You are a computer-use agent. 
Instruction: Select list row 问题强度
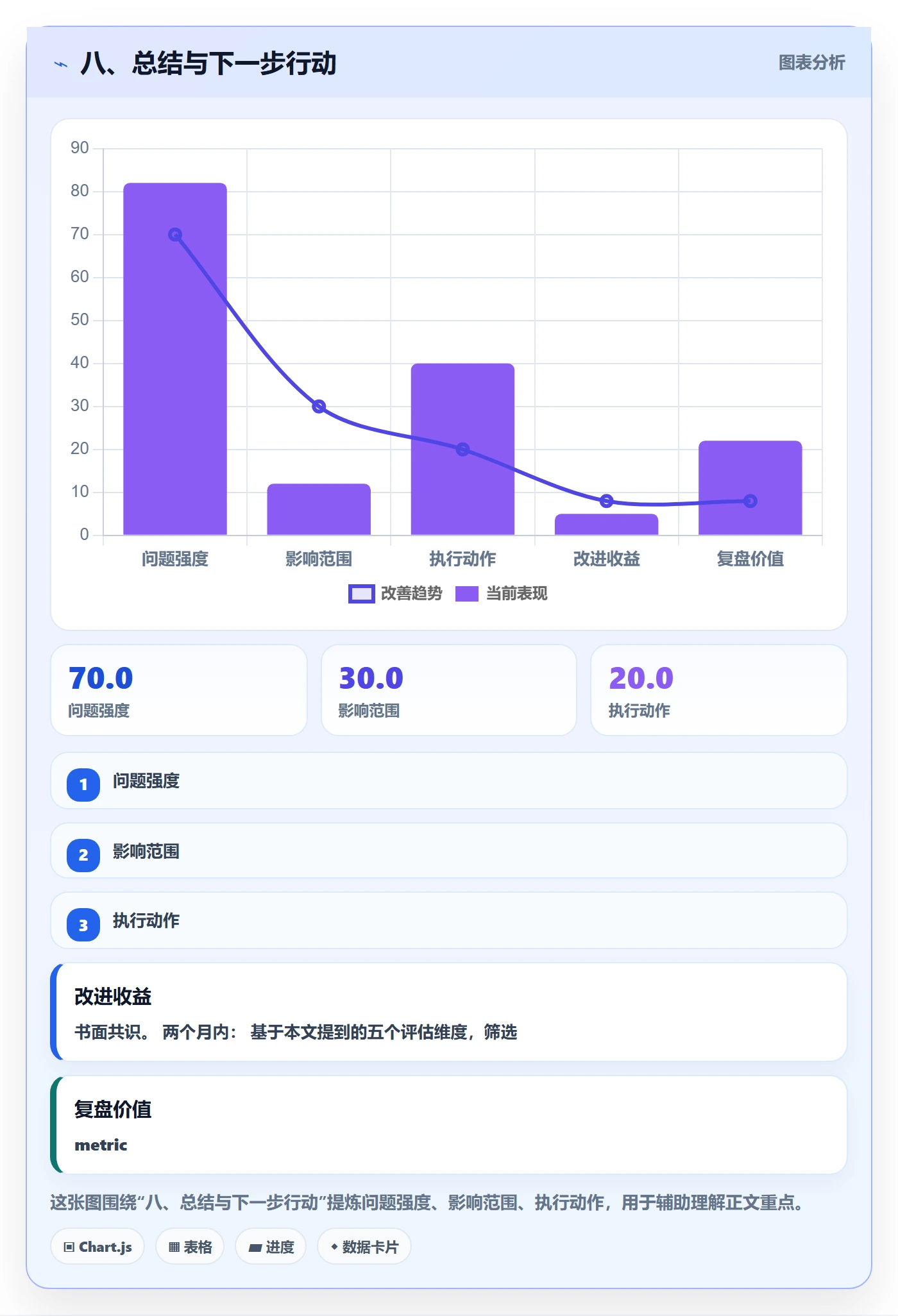[x=449, y=781]
